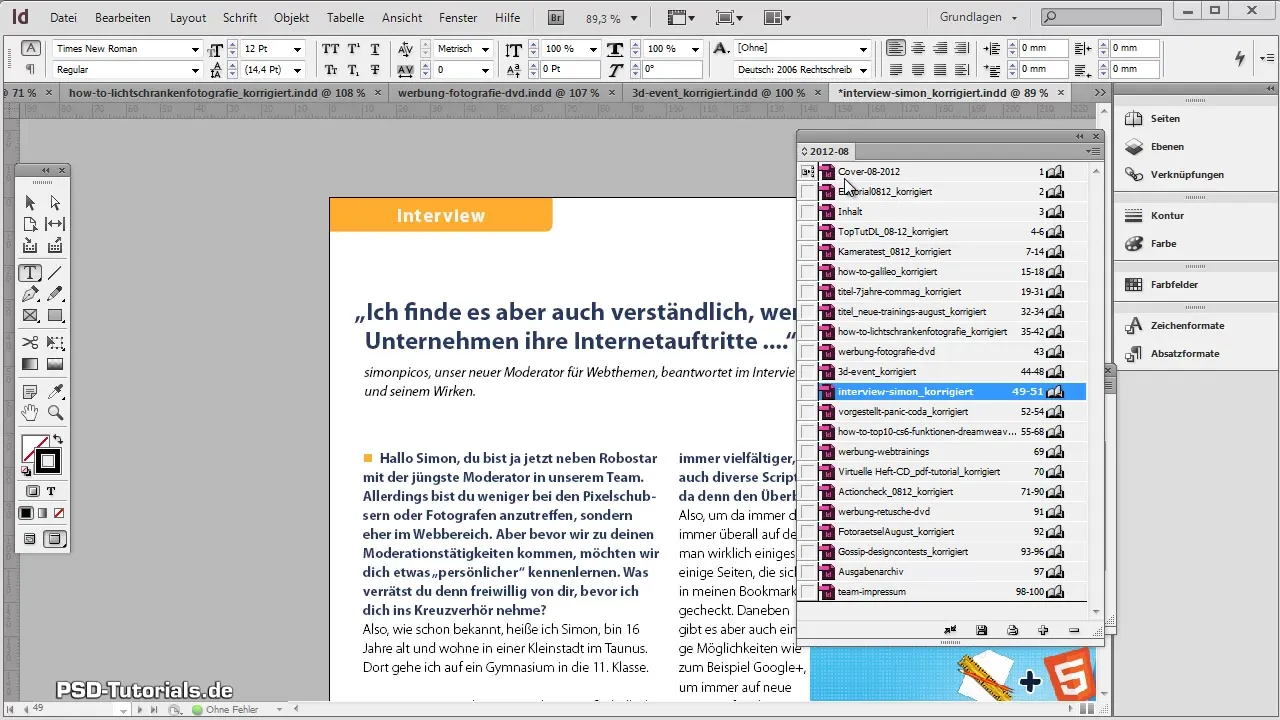Toggle style source box for Ausgabearchiv
1280x720 pixels.
click(807, 572)
